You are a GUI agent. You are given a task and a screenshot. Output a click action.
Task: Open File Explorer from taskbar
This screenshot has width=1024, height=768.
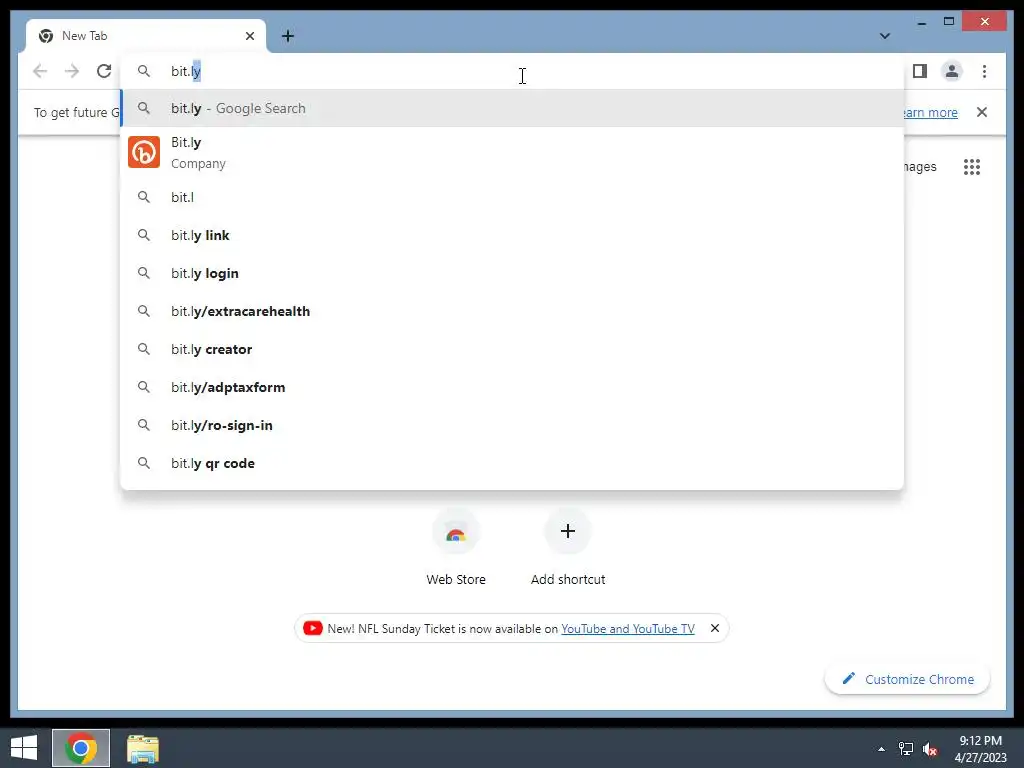pos(143,748)
